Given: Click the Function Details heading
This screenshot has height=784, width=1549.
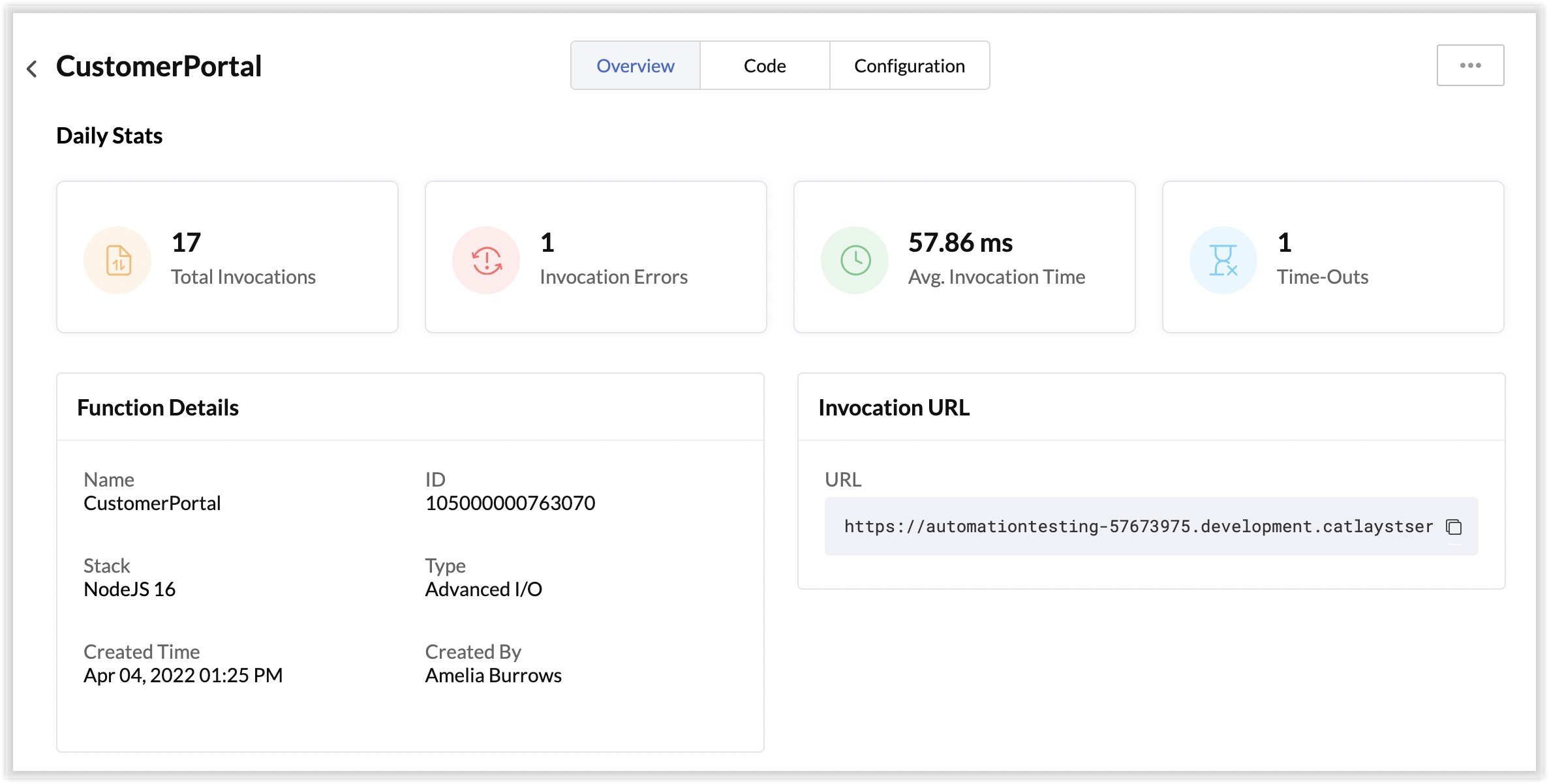Looking at the screenshot, I should point(158,408).
